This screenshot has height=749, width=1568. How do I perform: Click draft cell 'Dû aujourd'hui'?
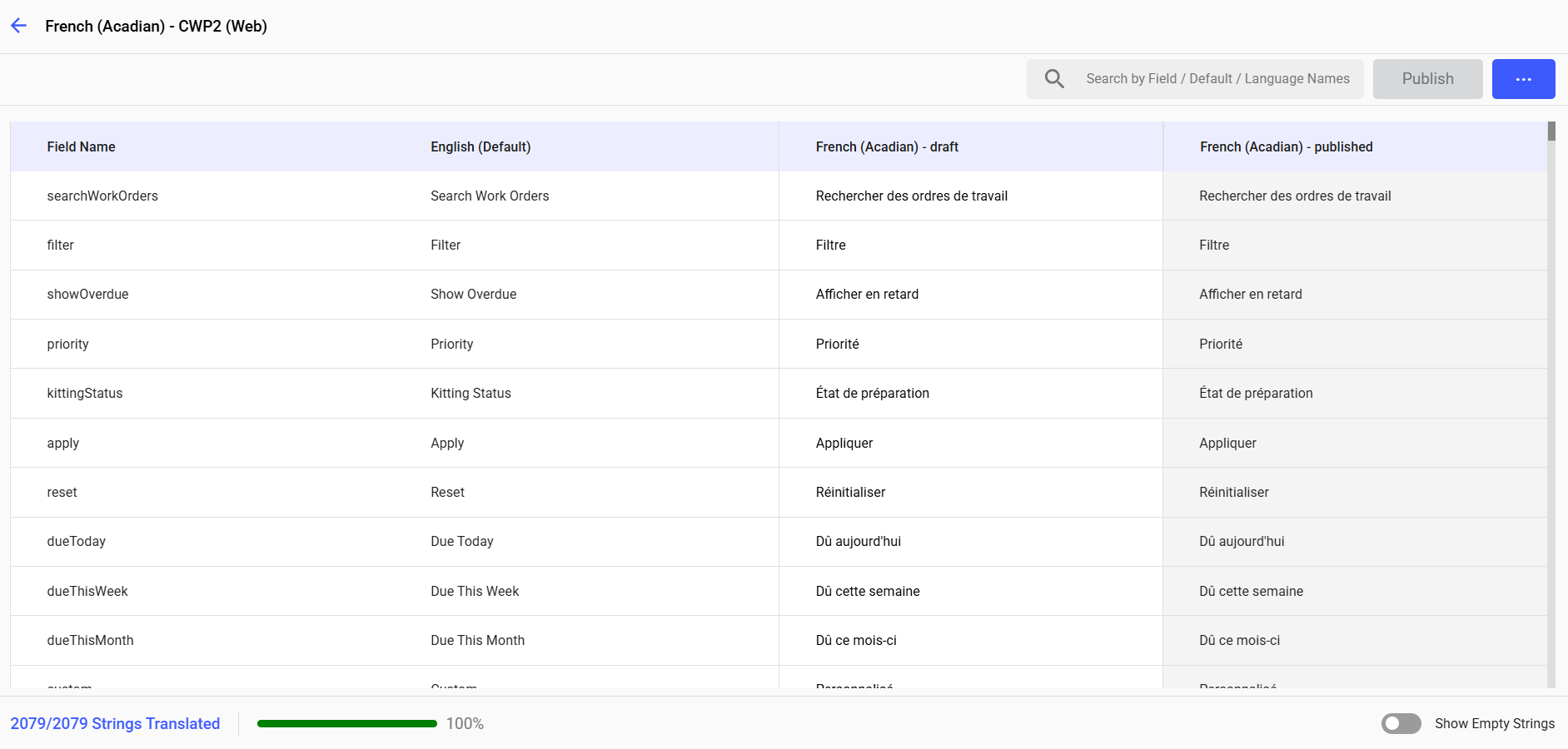pos(858,541)
